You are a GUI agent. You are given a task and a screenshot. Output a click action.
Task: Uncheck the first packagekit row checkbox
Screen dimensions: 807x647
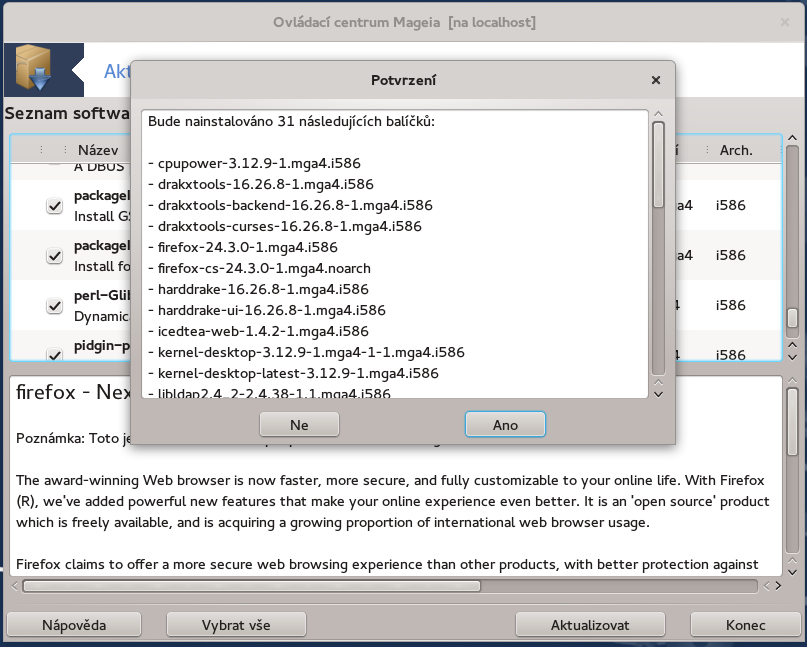point(55,206)
